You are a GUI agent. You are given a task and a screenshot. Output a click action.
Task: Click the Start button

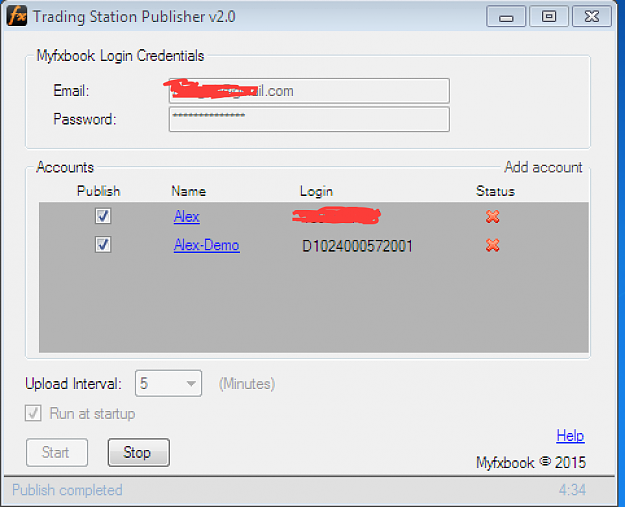(x=57, y=452)
